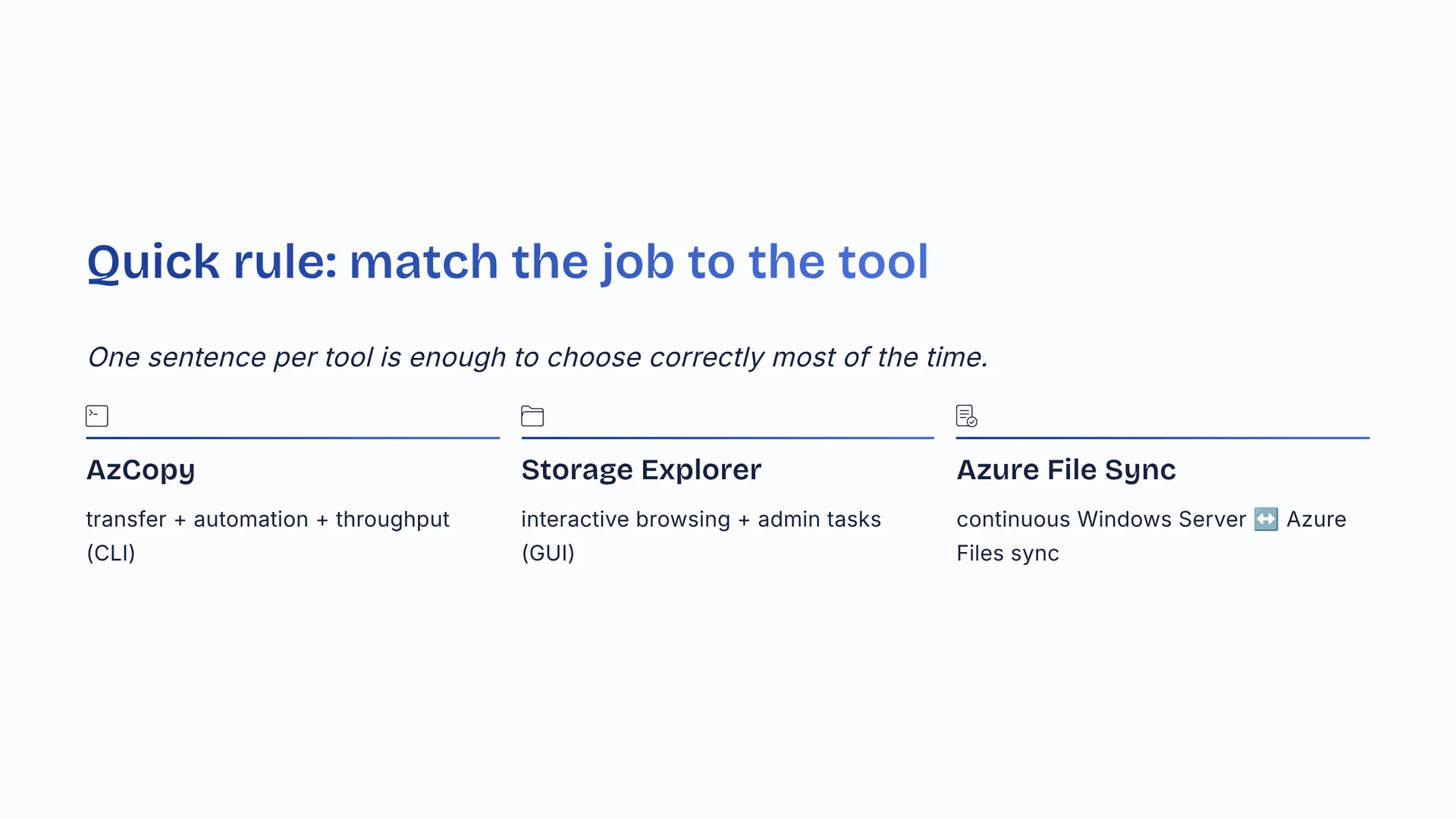
Task: Click the "interactive browsing + admin tasks" text
Action: click(x=701, y=519)
